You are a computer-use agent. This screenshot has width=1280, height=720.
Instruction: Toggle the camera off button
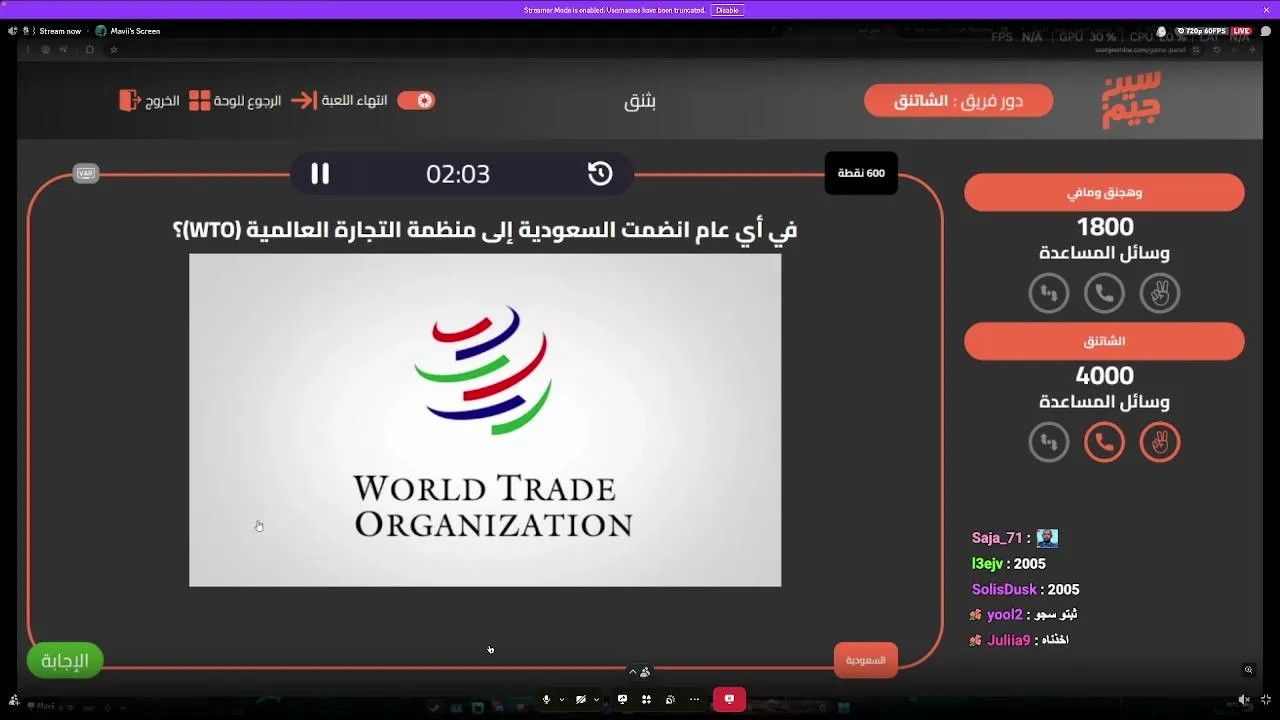pyautogui.click(x=581, y=699)
